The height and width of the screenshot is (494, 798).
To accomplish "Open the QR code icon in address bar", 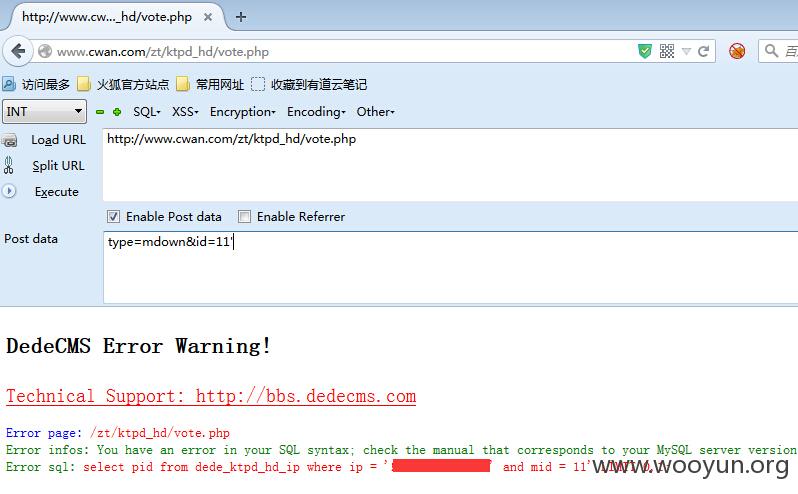I will (667, 51).
